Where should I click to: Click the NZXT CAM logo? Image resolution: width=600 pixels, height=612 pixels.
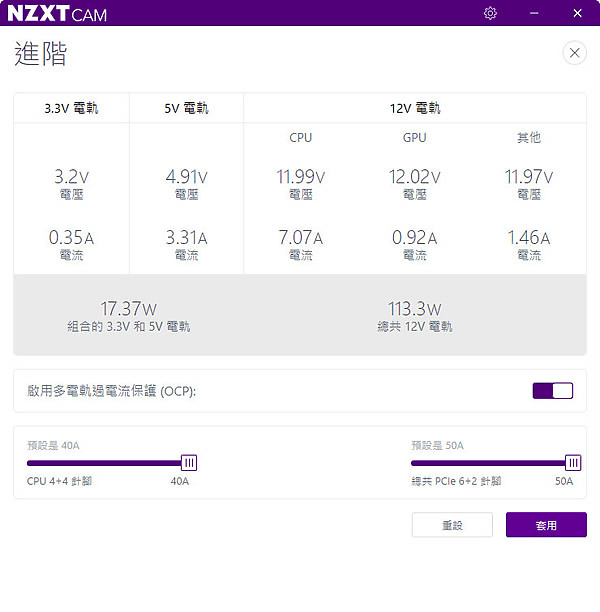57,13
